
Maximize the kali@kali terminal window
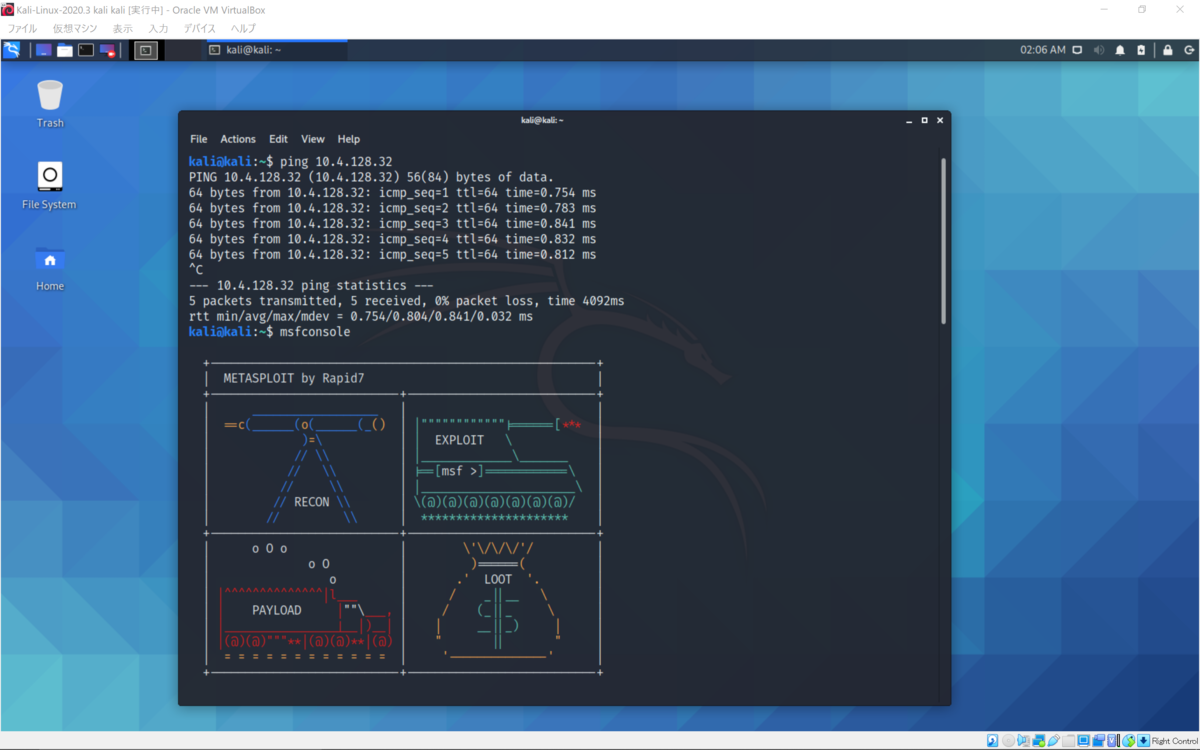coord(924,120)
